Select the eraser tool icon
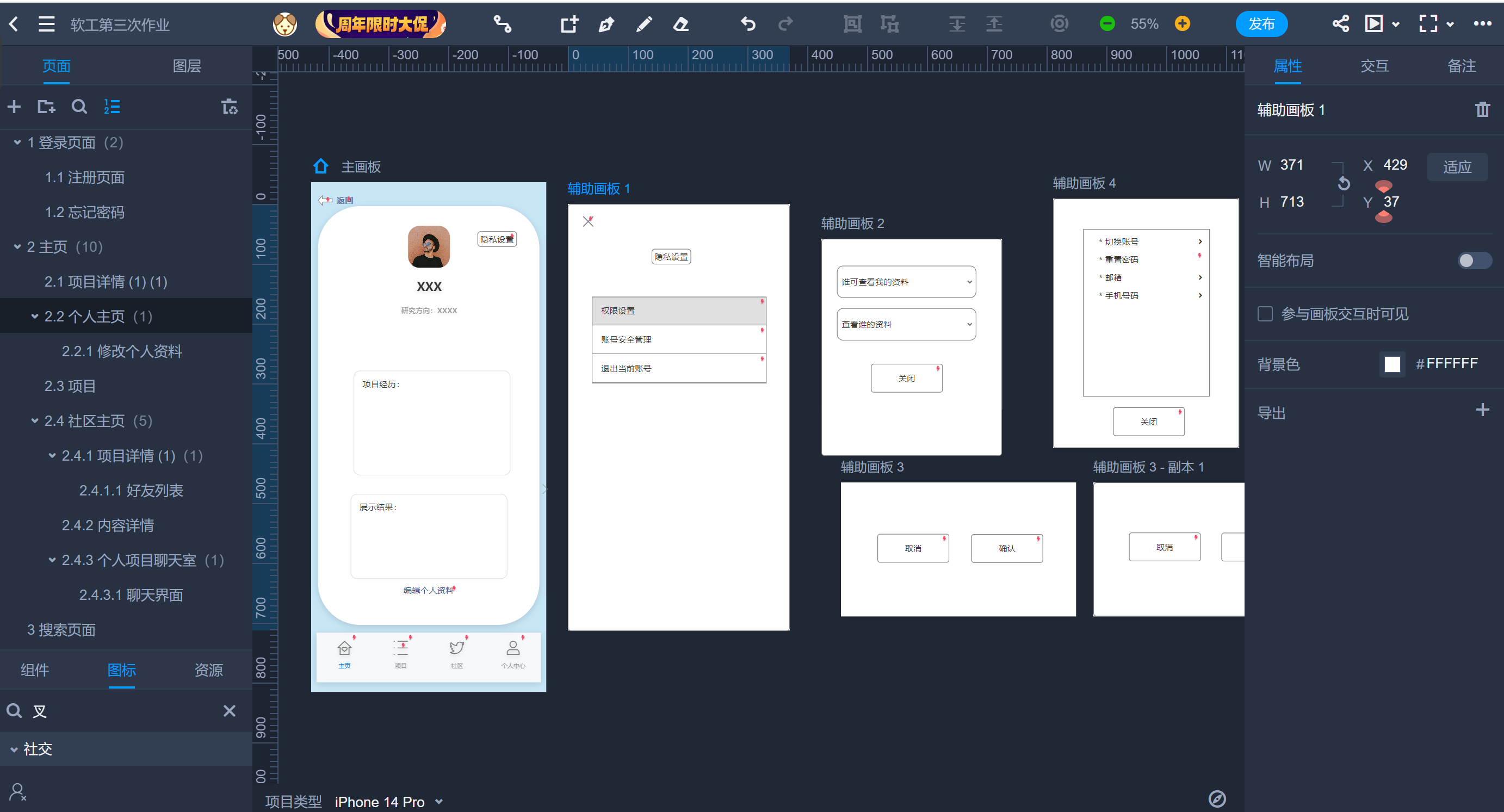 point(681,24)
